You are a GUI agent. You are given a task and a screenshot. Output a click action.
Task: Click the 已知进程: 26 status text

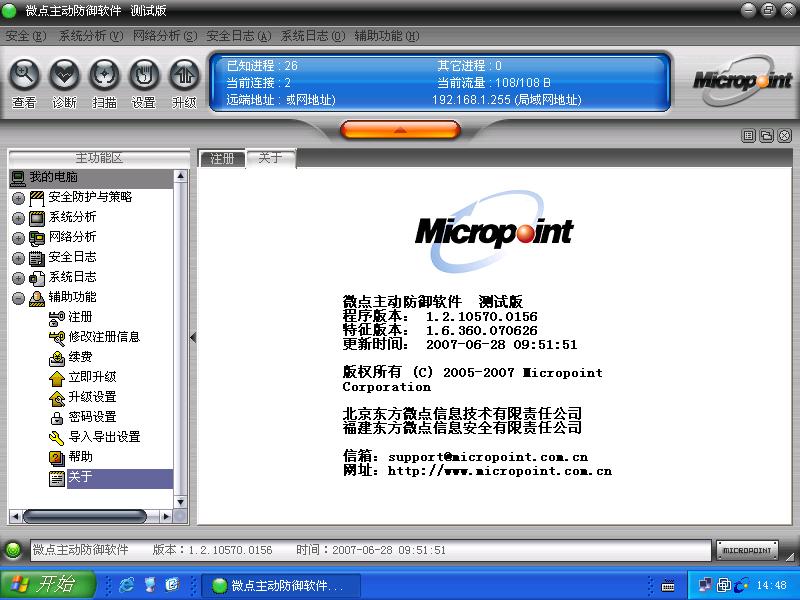click(x=262, y=65)
